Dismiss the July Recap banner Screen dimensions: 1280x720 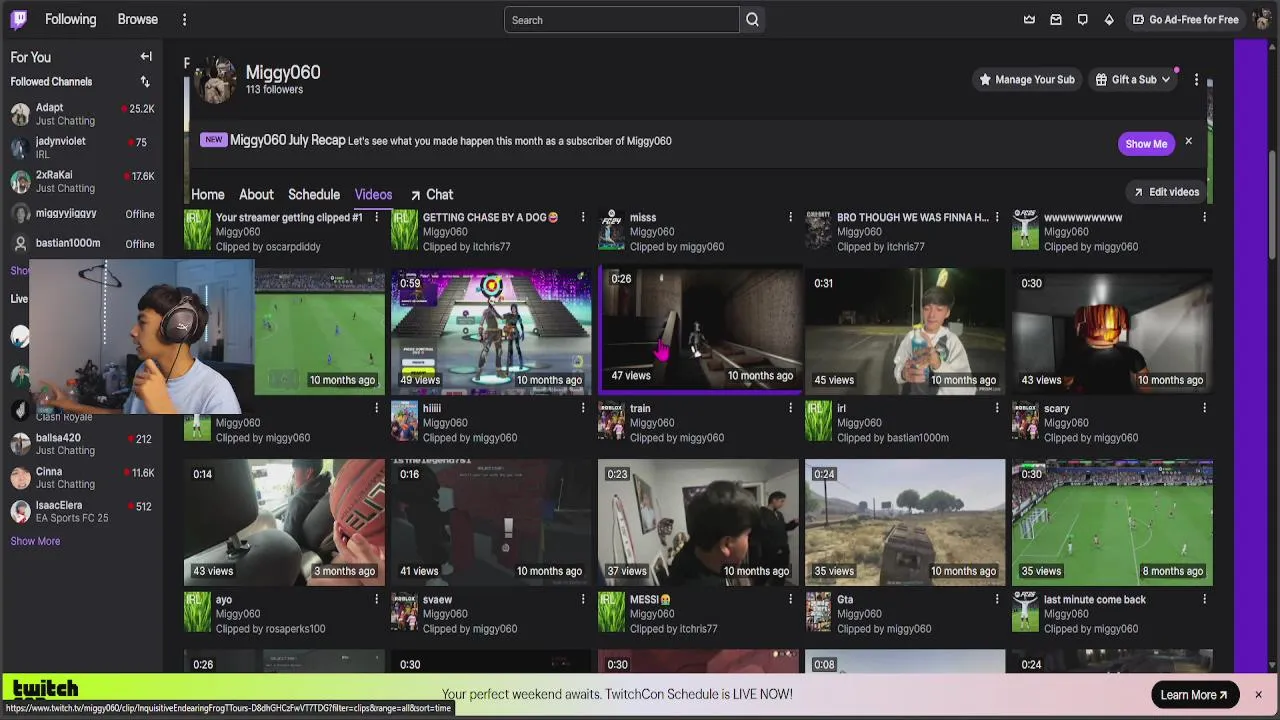click(x=1188, y=142)
